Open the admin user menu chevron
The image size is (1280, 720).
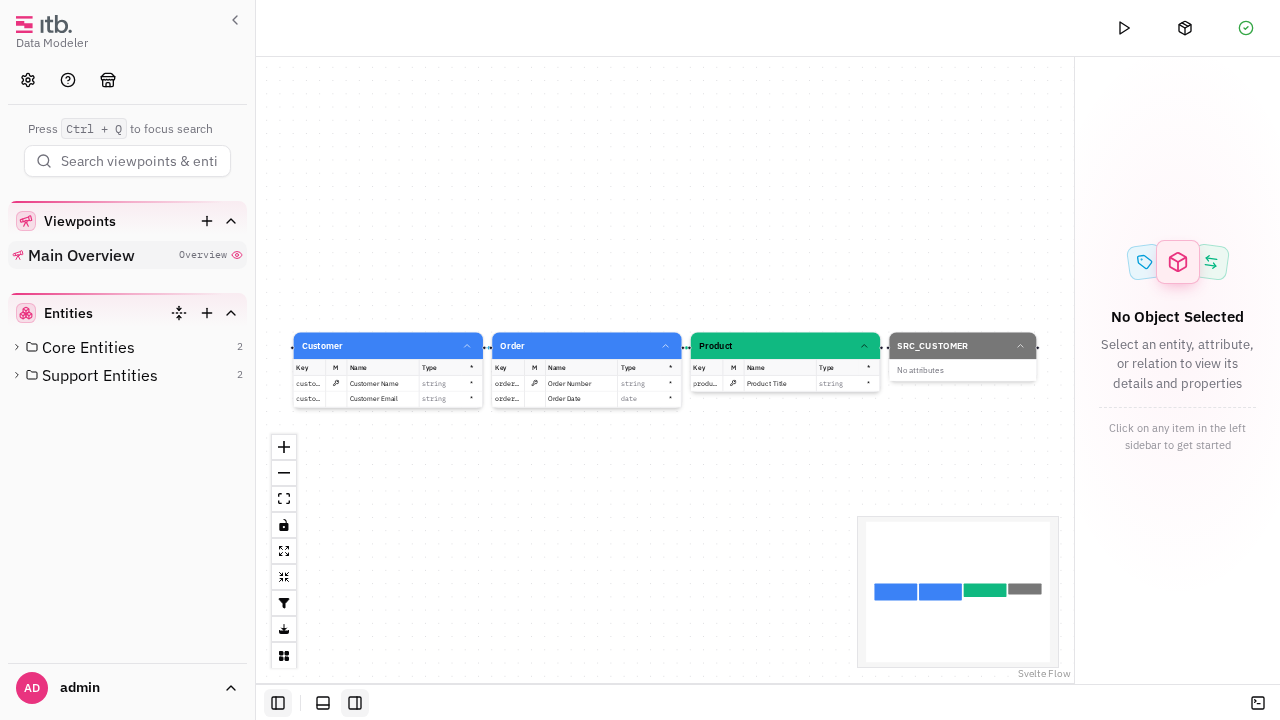231,688
